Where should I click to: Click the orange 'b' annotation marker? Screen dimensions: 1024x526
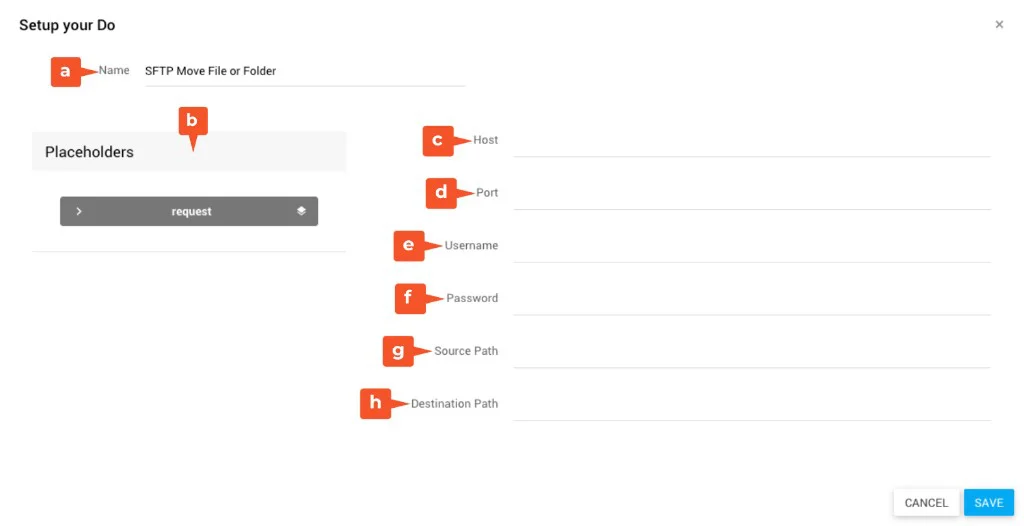pyautogui.click(x=192, y=122)
